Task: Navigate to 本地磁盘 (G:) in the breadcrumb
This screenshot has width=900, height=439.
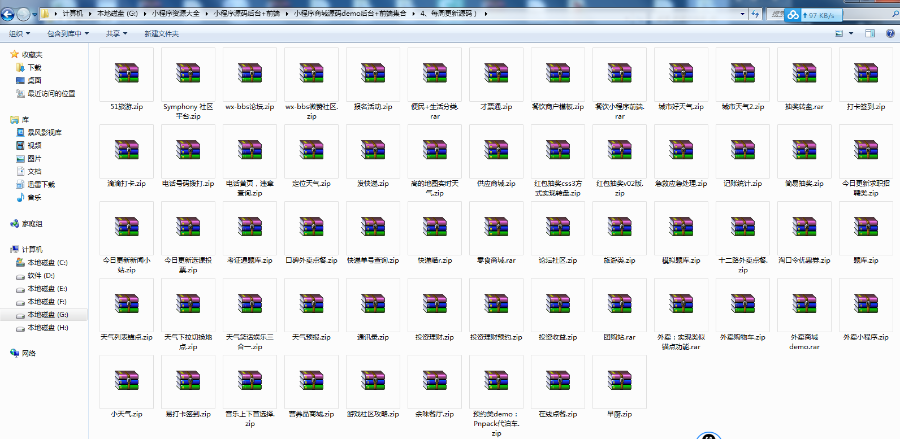Action: 115,13
